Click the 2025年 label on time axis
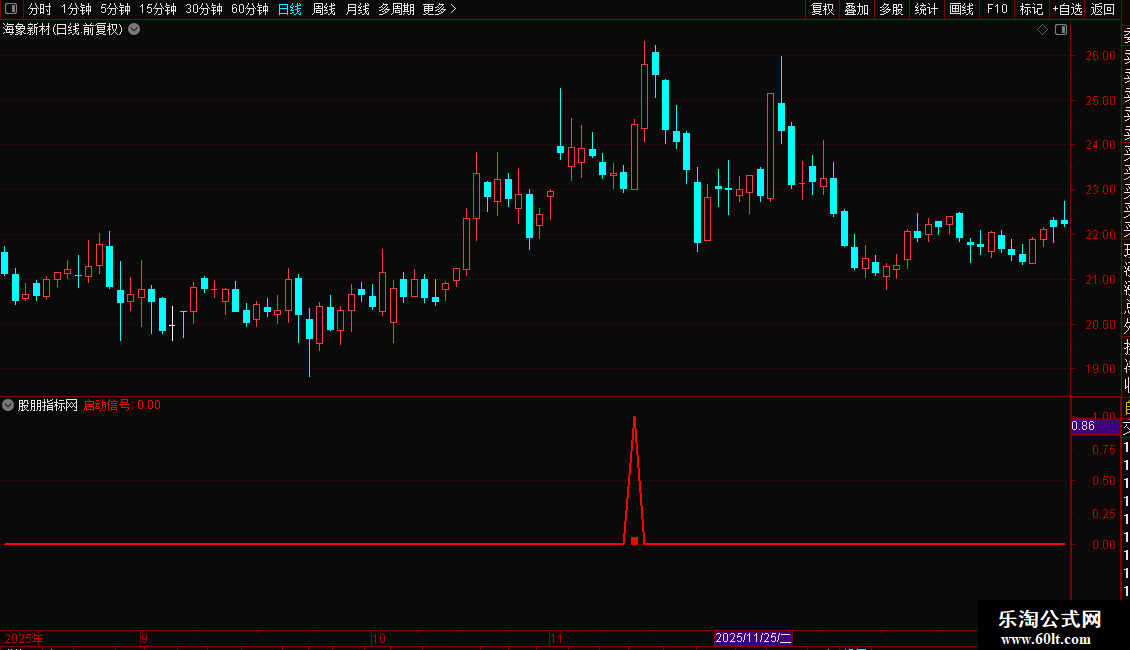The height and width of the screenshot is (650, 1130). point(24,638)
